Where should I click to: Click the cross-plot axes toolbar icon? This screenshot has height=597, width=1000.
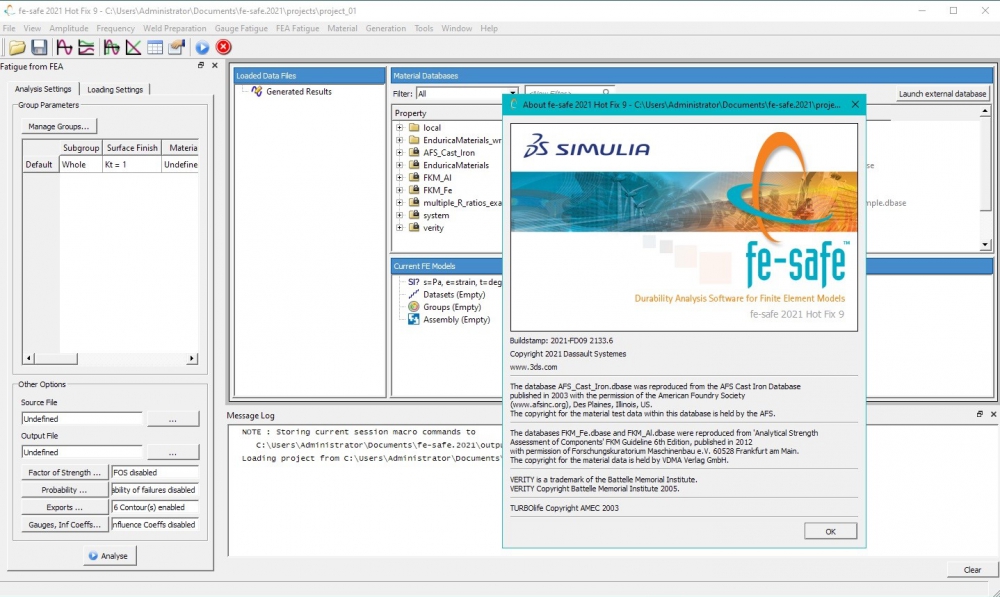133,47
